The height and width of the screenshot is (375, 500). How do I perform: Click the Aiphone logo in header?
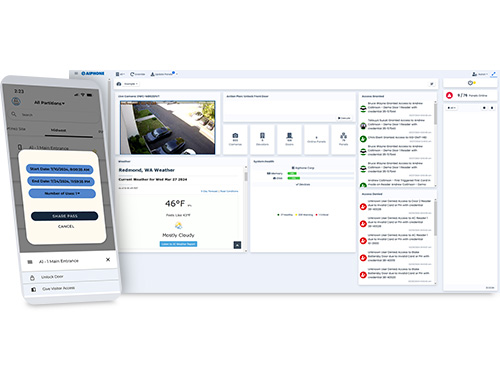click(93, 73)
